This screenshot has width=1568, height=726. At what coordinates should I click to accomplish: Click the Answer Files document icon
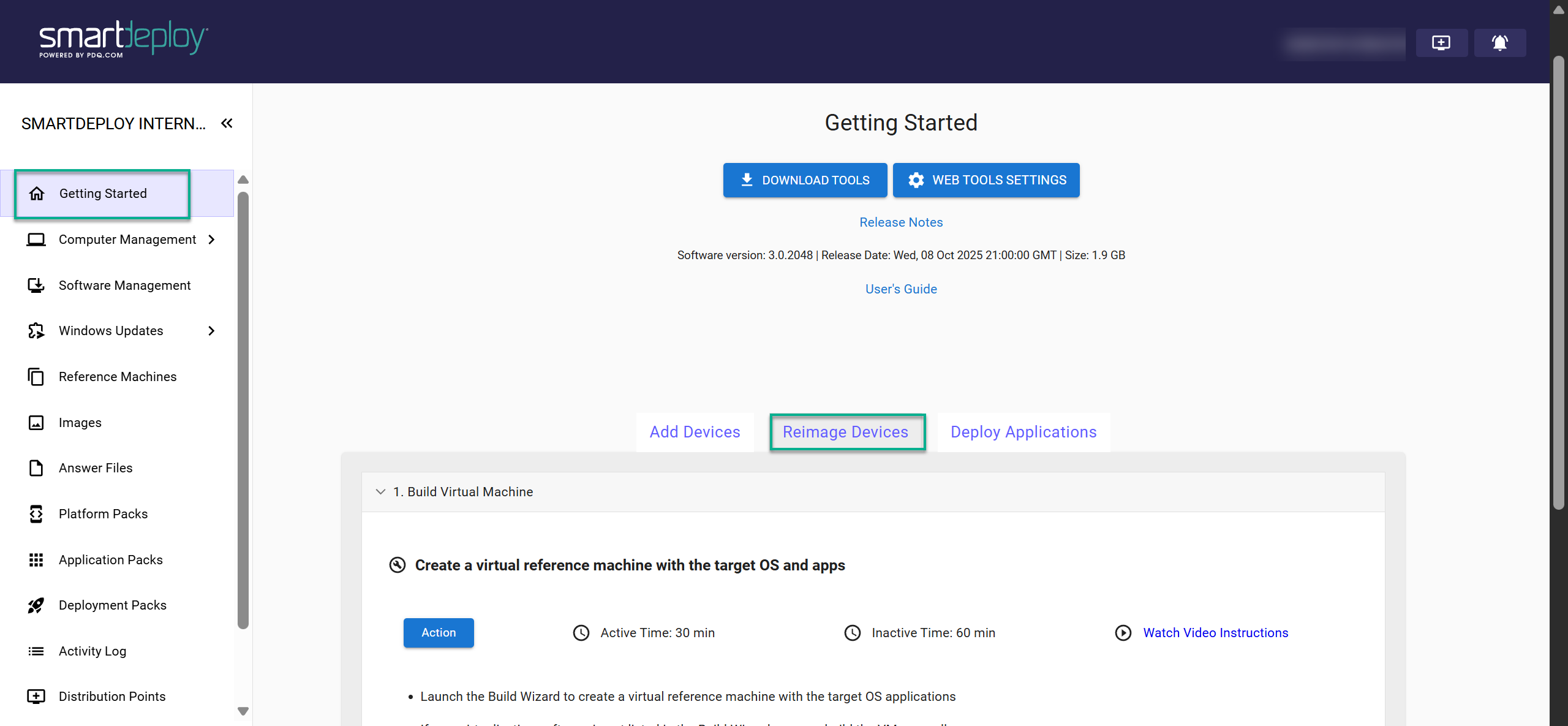(36, 468)
